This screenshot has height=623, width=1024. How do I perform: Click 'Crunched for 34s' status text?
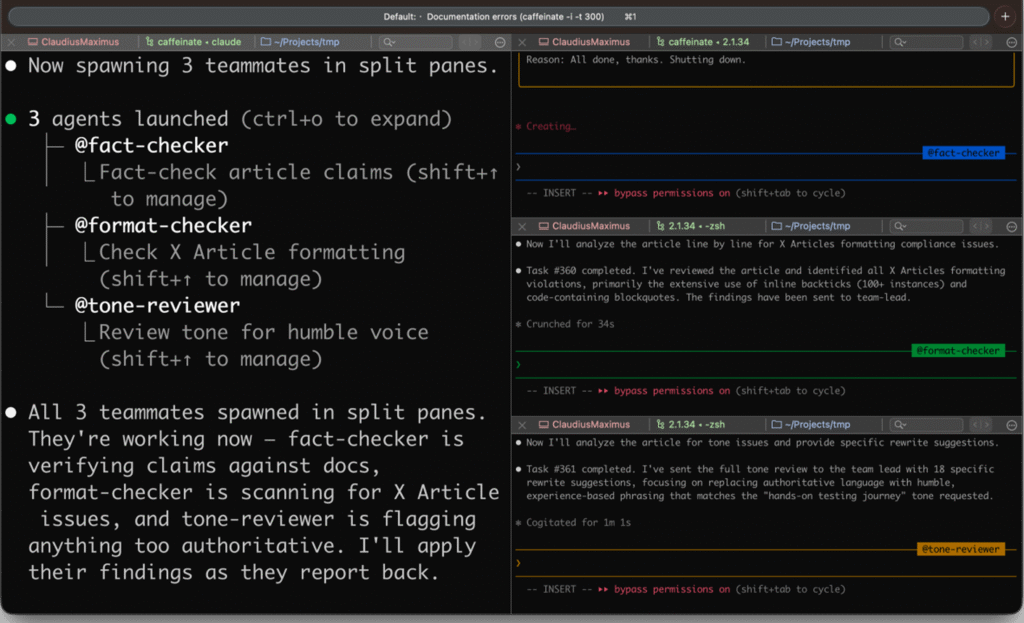pyautogui.click(x=570, y=324)
